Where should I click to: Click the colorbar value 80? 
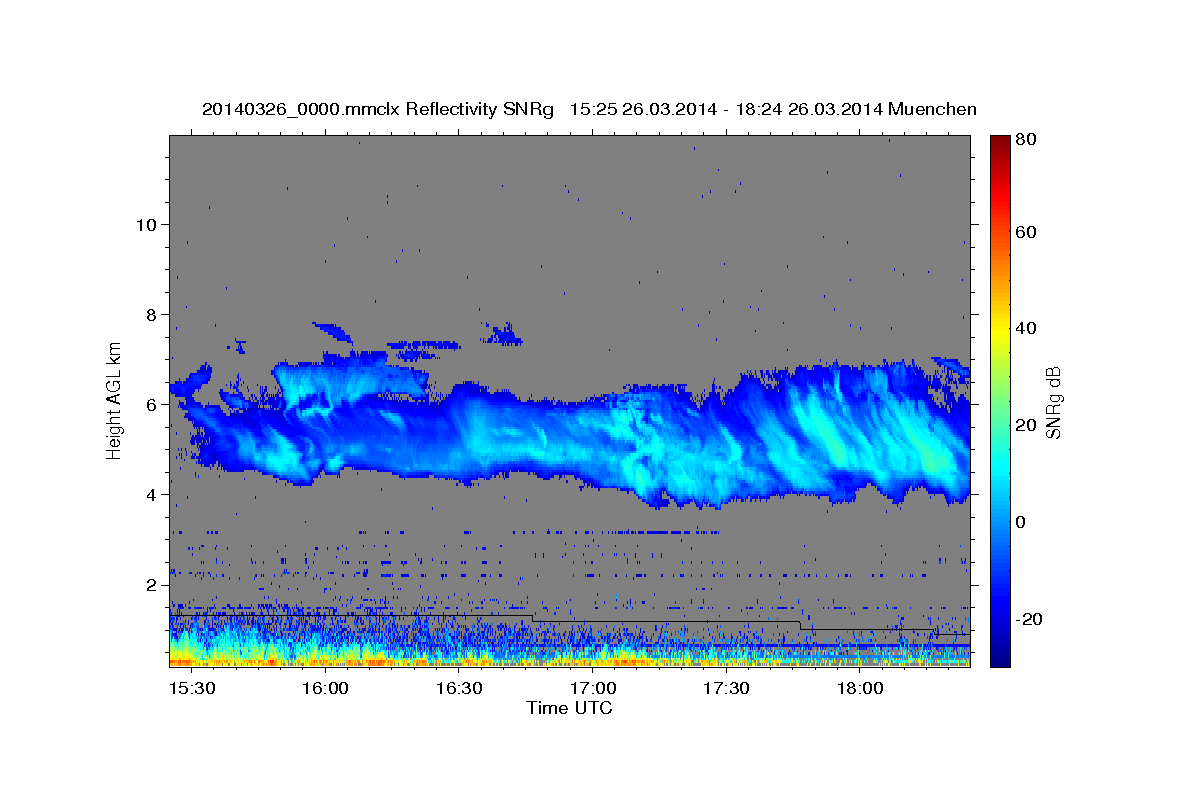(1027, 139)
